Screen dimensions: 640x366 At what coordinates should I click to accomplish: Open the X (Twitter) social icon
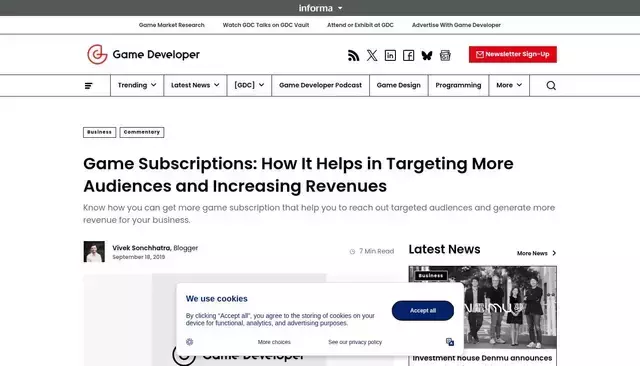click(372, 55)
